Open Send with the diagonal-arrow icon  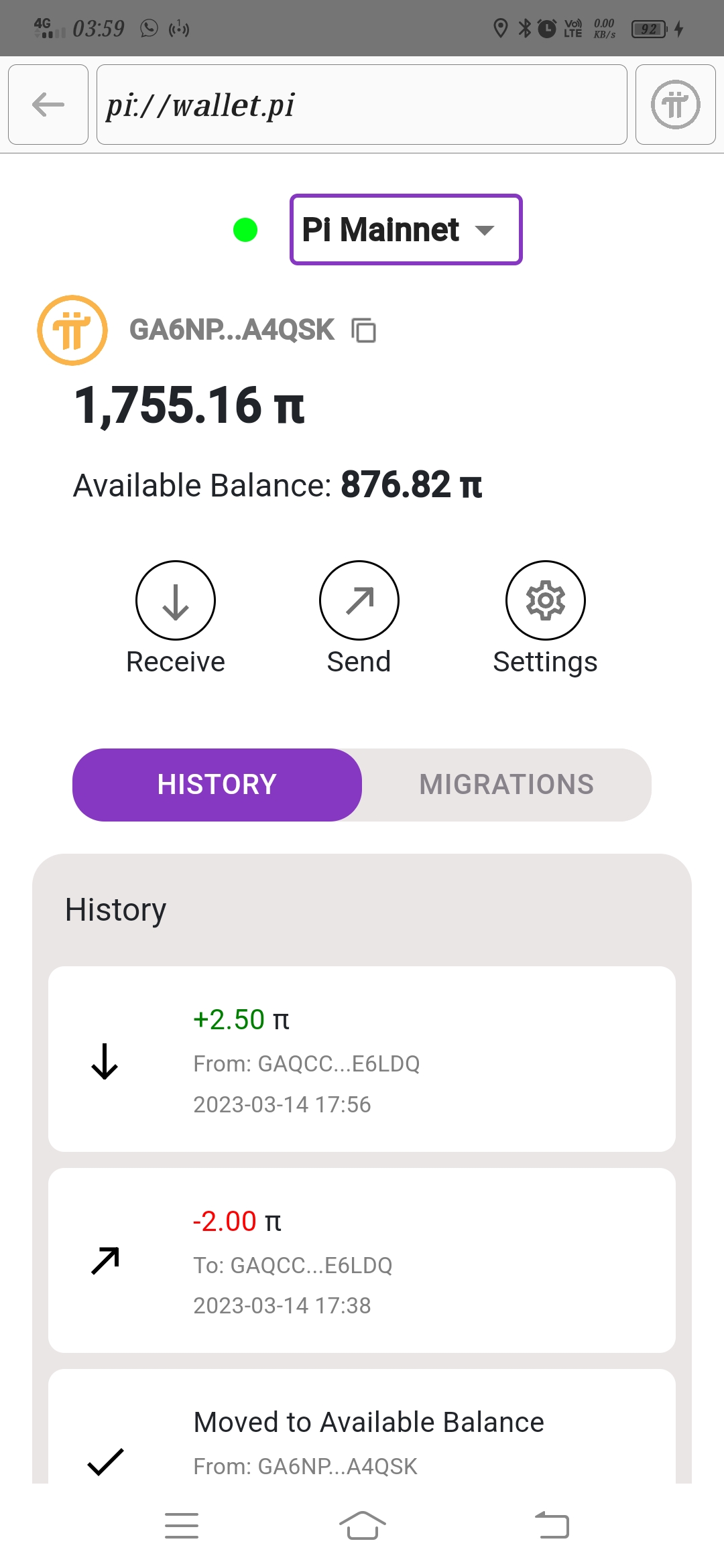pyautogui.click(x=359, y=600)
